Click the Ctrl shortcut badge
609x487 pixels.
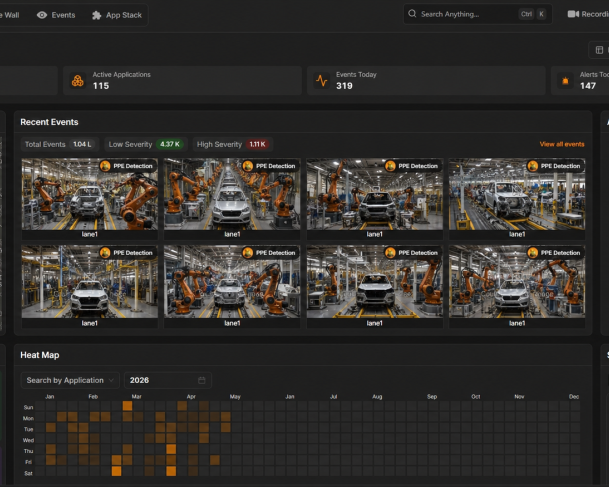click(x=526, y=14)
